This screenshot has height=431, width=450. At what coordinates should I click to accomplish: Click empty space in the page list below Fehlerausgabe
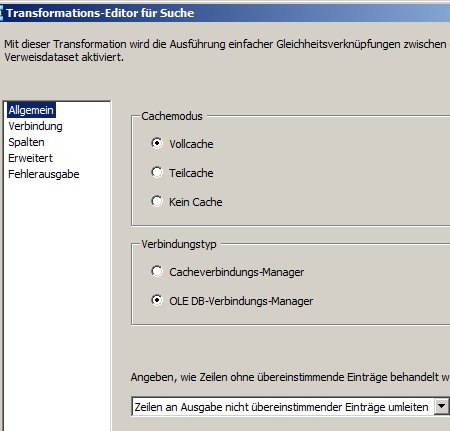[x=57, y=300]
